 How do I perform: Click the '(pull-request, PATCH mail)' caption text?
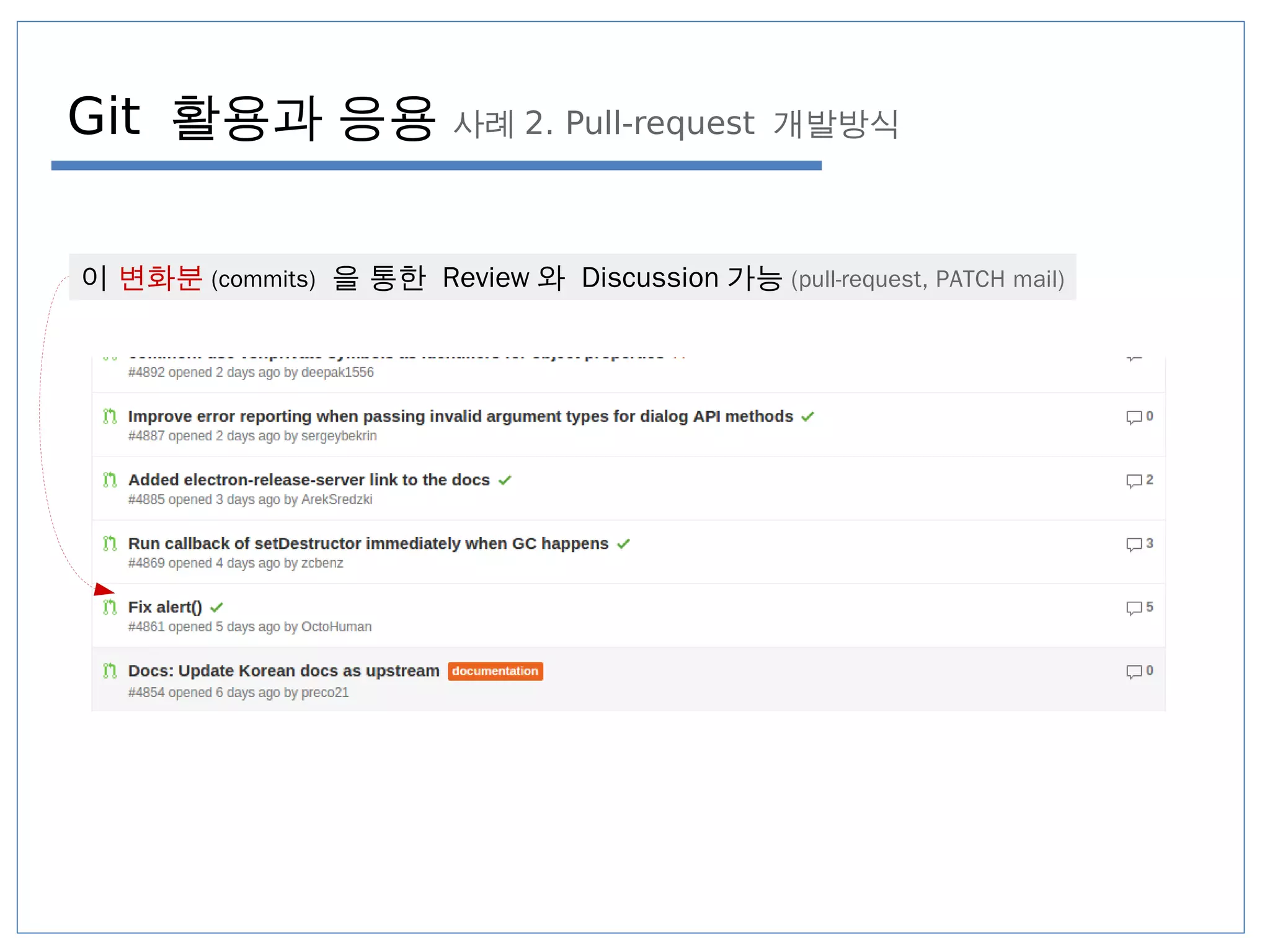pos(928,279)
